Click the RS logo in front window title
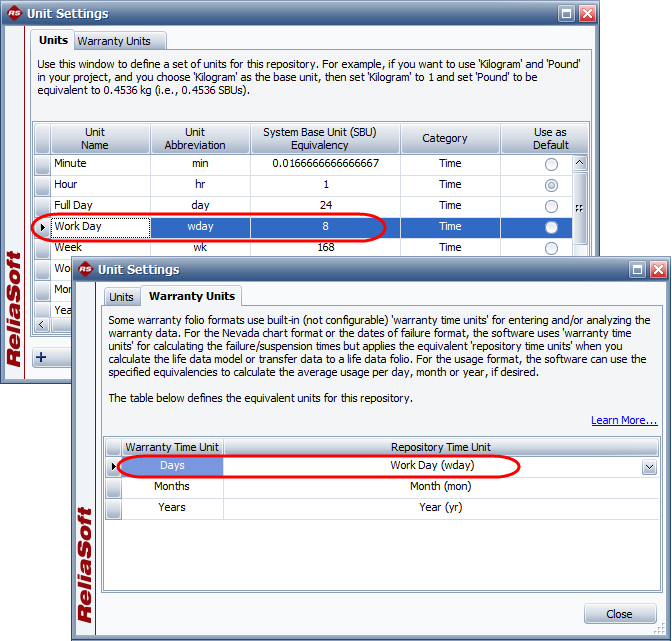 pos(86,269)
